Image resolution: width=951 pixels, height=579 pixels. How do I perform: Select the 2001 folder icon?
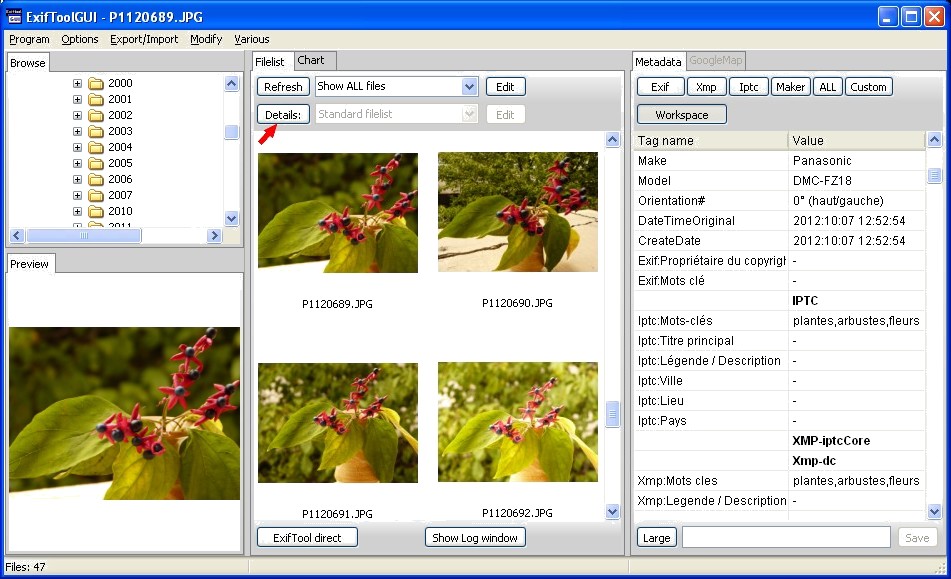[x=96, y=99]
